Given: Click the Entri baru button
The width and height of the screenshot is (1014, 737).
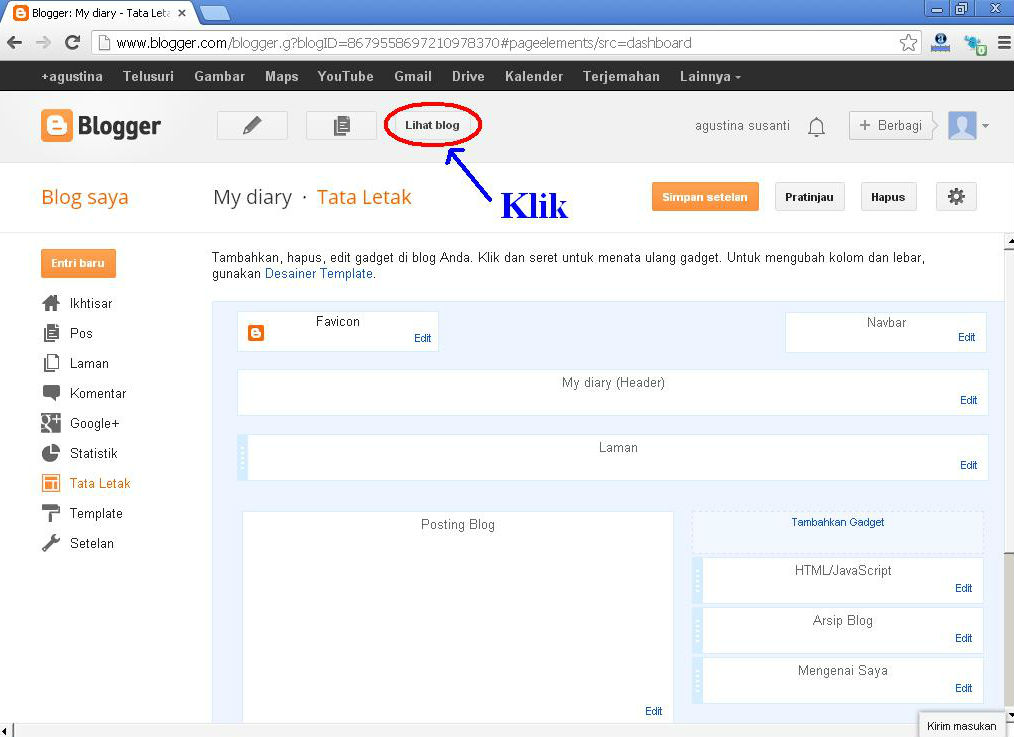Looking at the screenshot, I should pos(78,263).
